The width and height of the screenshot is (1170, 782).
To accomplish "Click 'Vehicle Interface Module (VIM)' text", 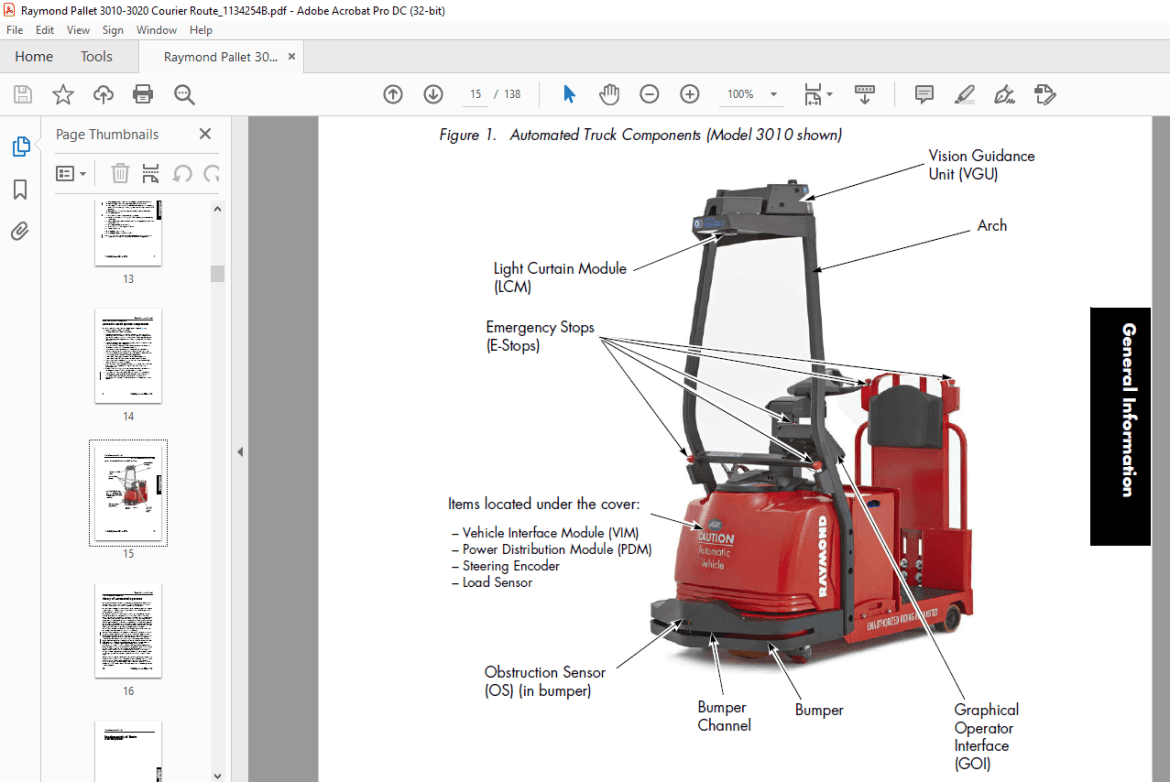I will 550,533.
